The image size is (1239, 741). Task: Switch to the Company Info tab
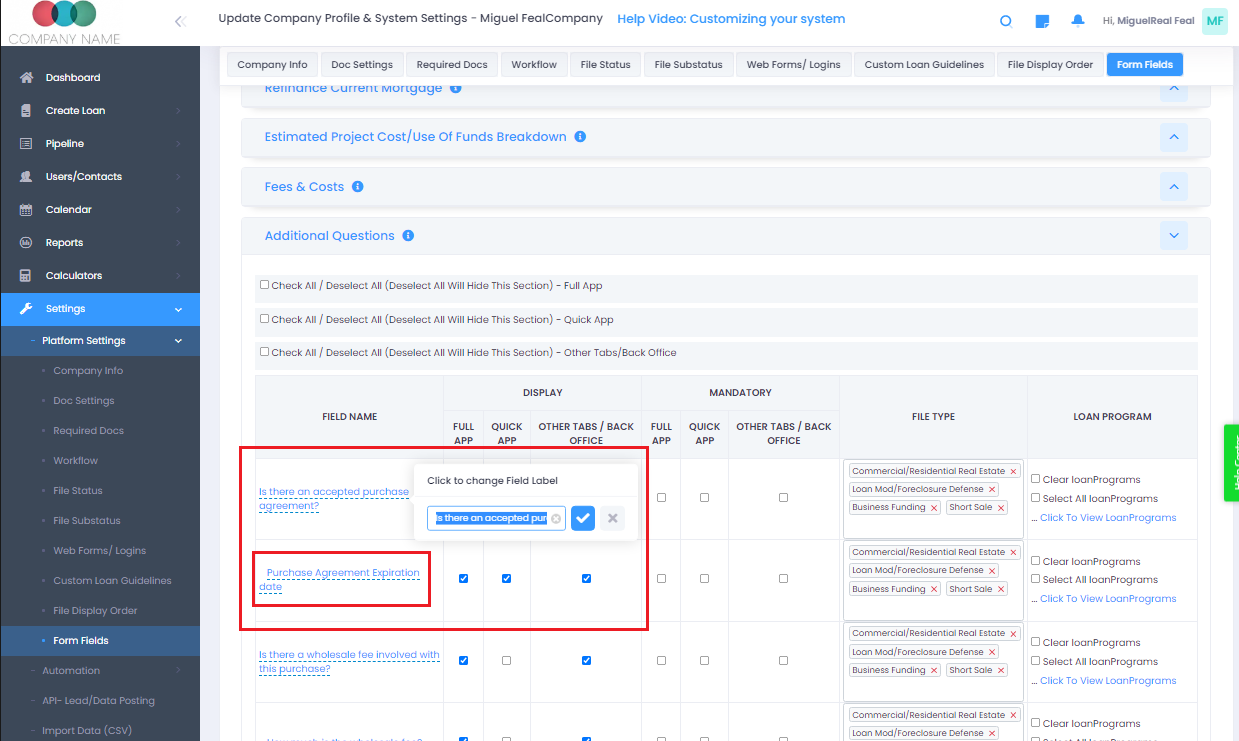(272, 65)
